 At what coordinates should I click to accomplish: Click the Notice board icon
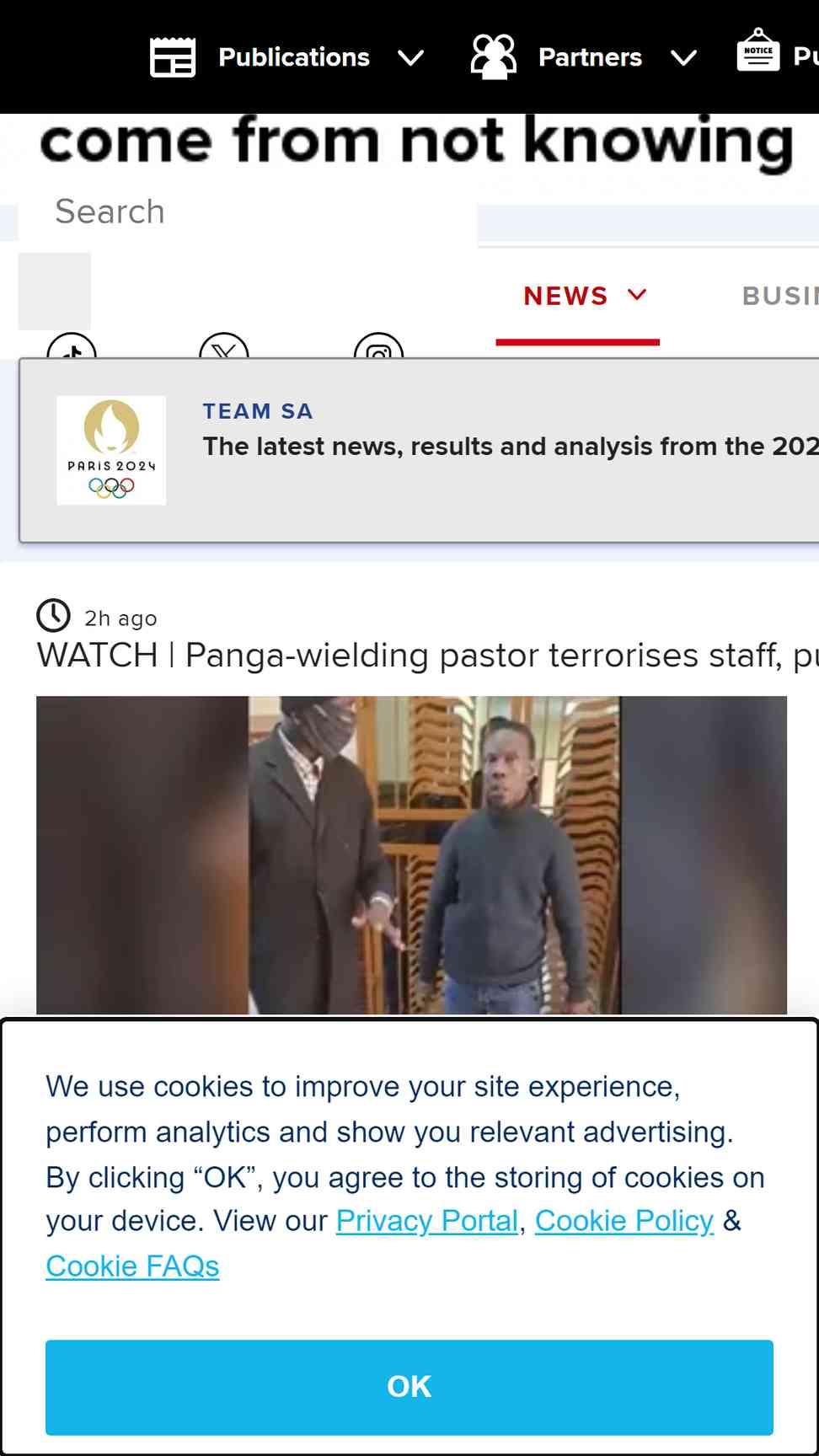coord(758,51)
